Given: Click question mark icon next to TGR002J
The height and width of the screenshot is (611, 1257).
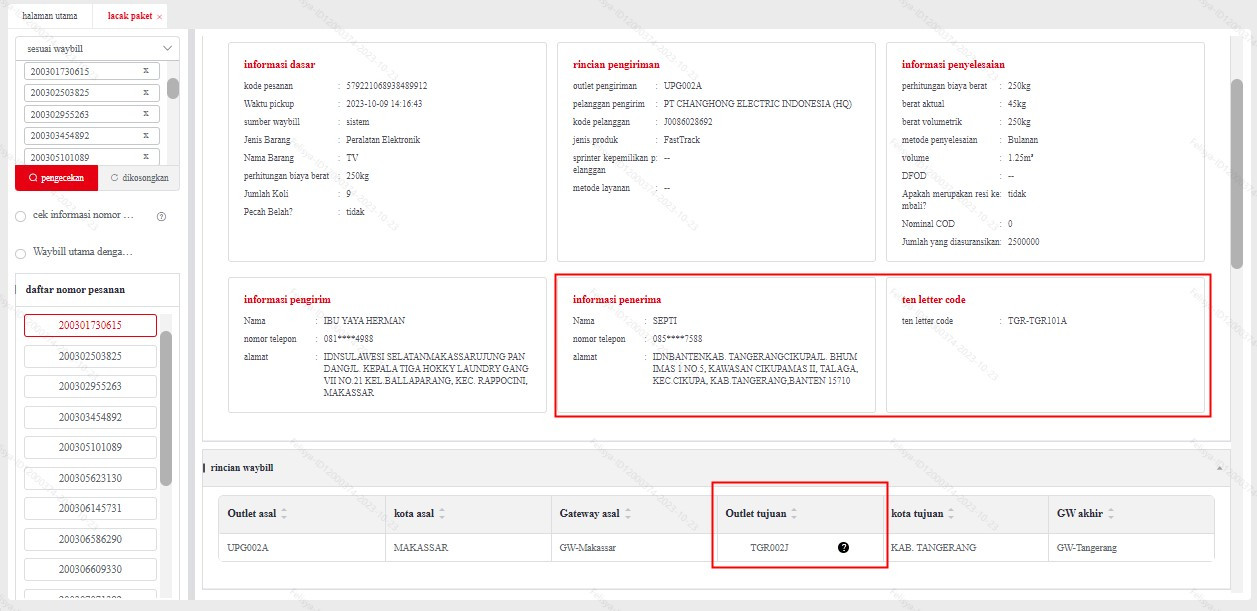Looking at the screenshot, I should [843, 547].
